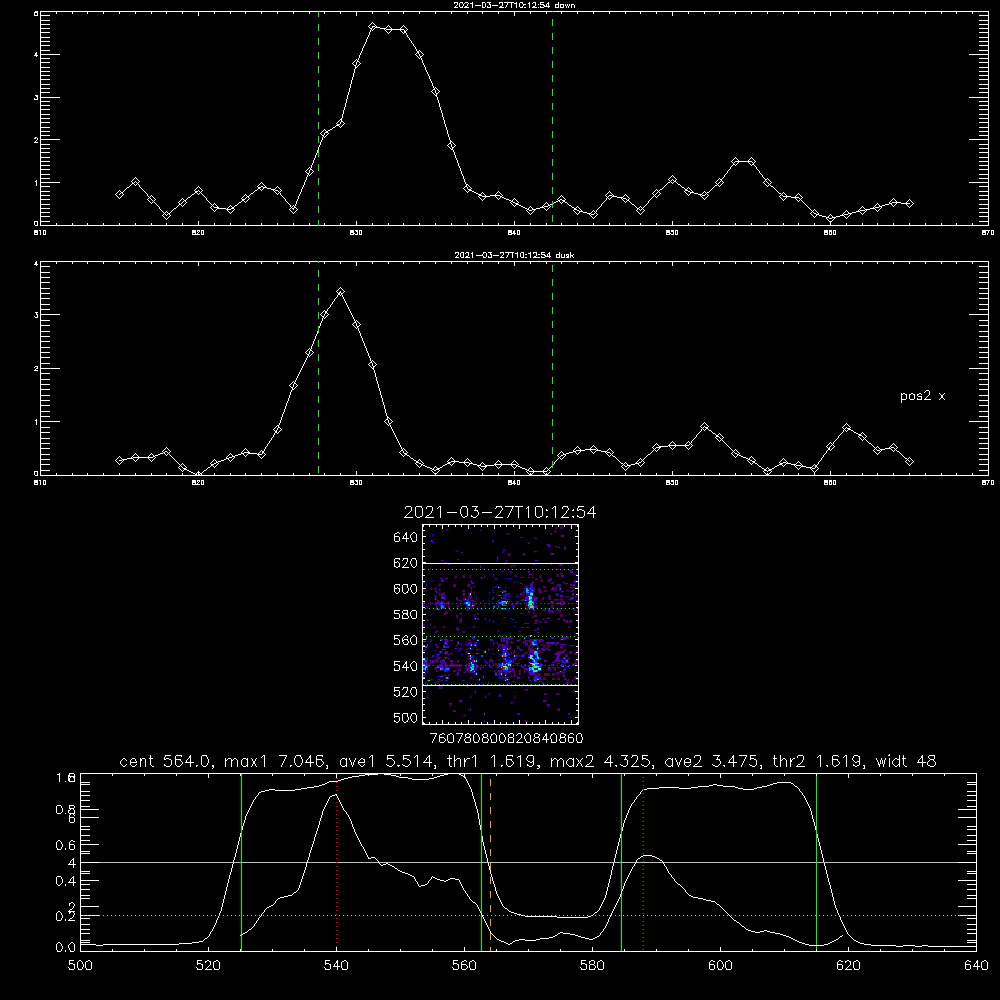1000x1000 pixels.
Task: Click the '560' y-axis label beside the spectral image
Action: tap(406, 640)
